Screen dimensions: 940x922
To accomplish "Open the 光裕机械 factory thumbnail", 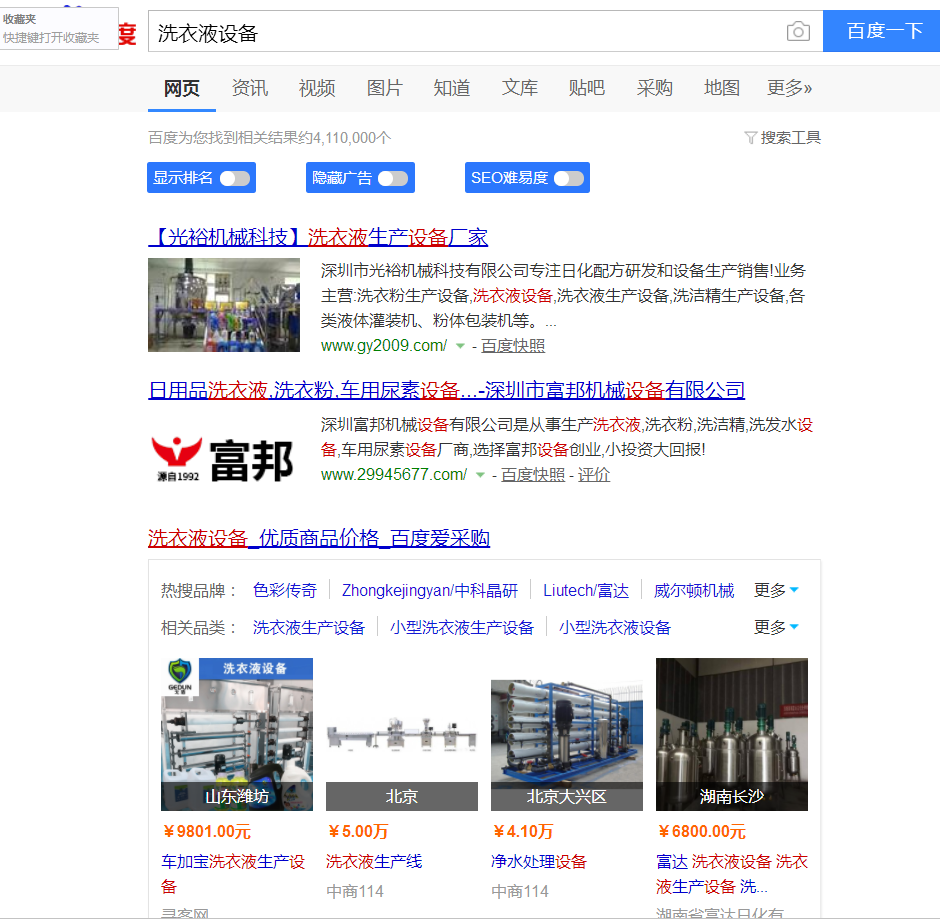I will [x=224, y=305].
